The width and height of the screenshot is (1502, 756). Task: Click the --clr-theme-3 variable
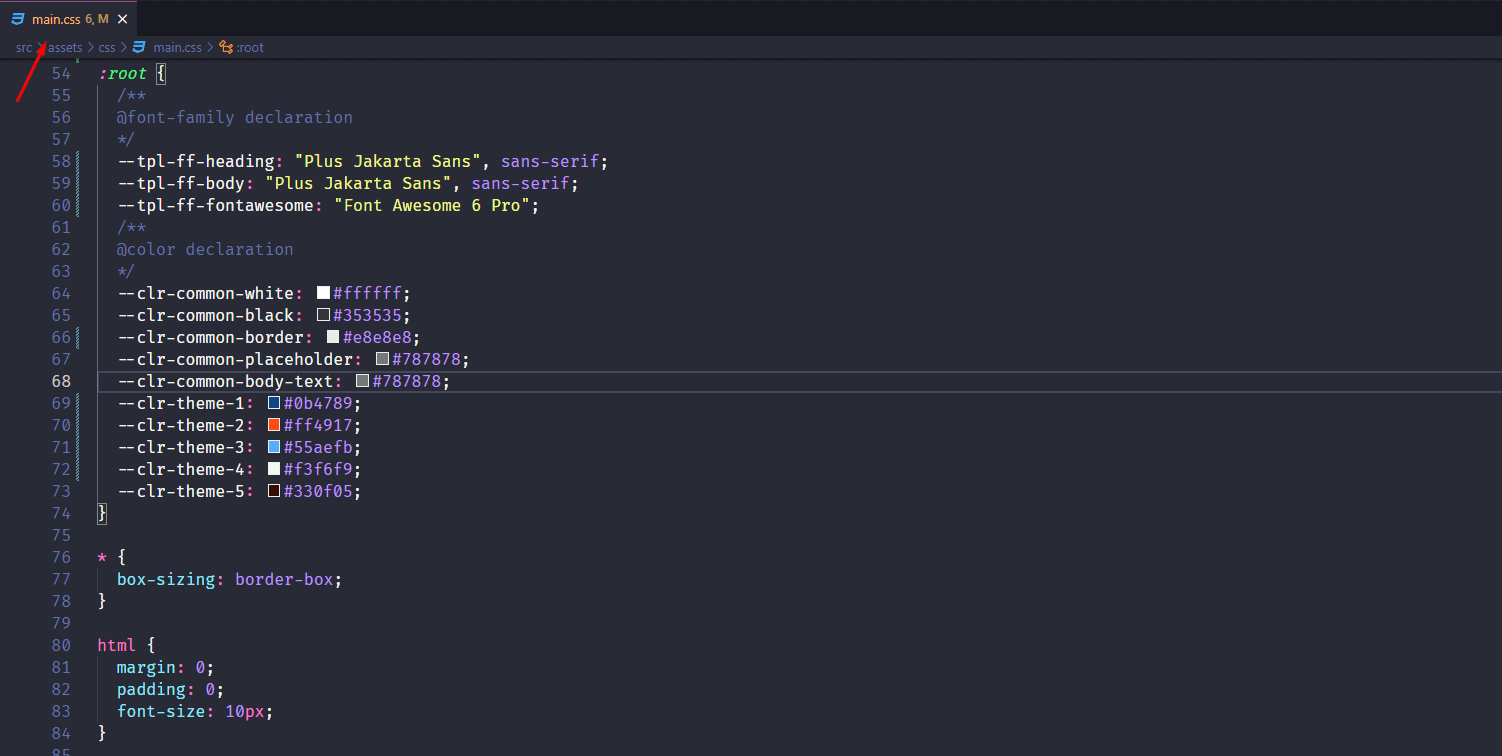click(x=181, y=447)
